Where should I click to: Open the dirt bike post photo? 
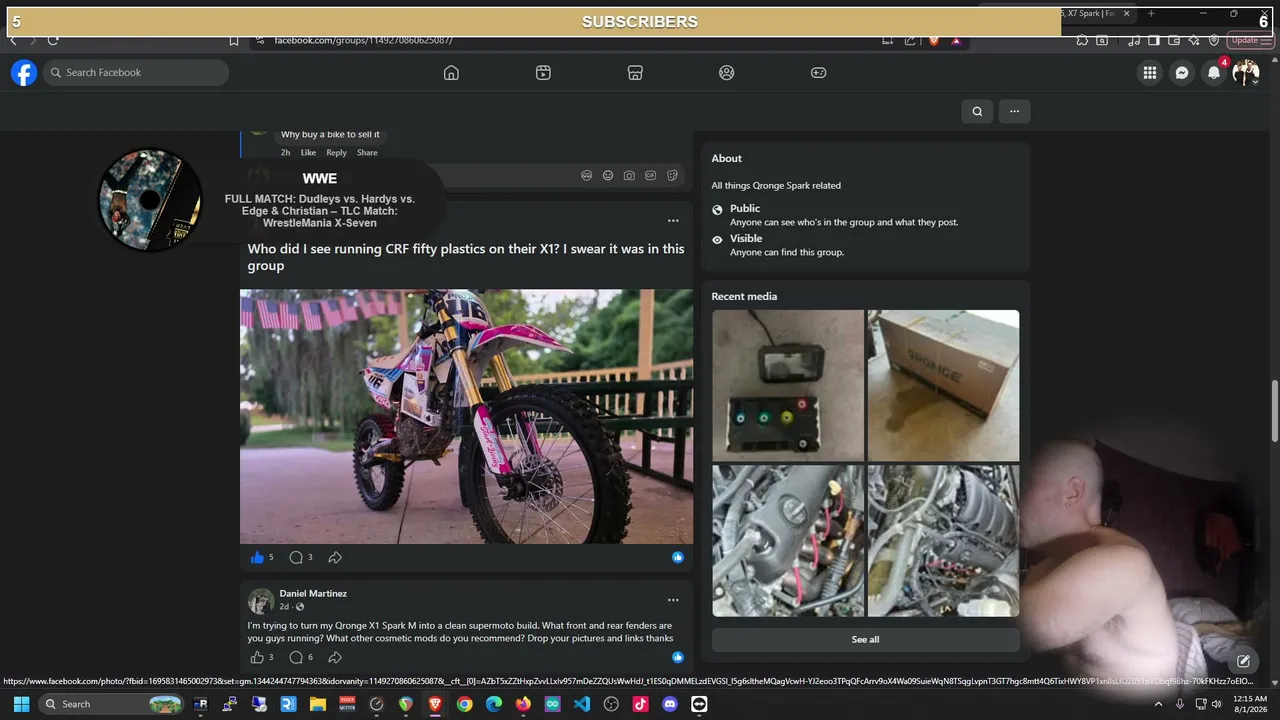(x=466, y=416)
